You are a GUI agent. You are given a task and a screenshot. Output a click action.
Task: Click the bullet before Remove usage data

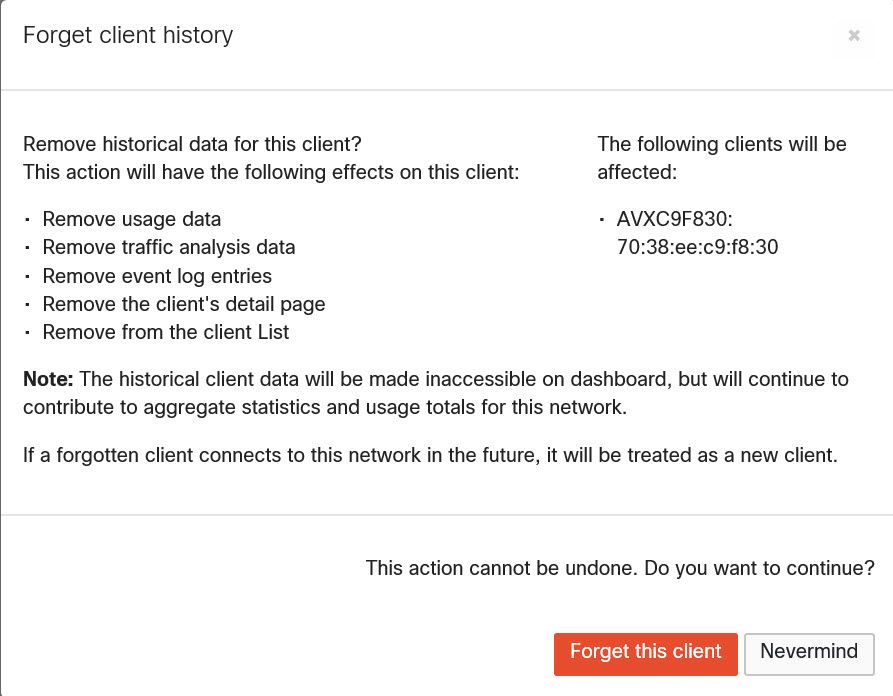point(28,220)
